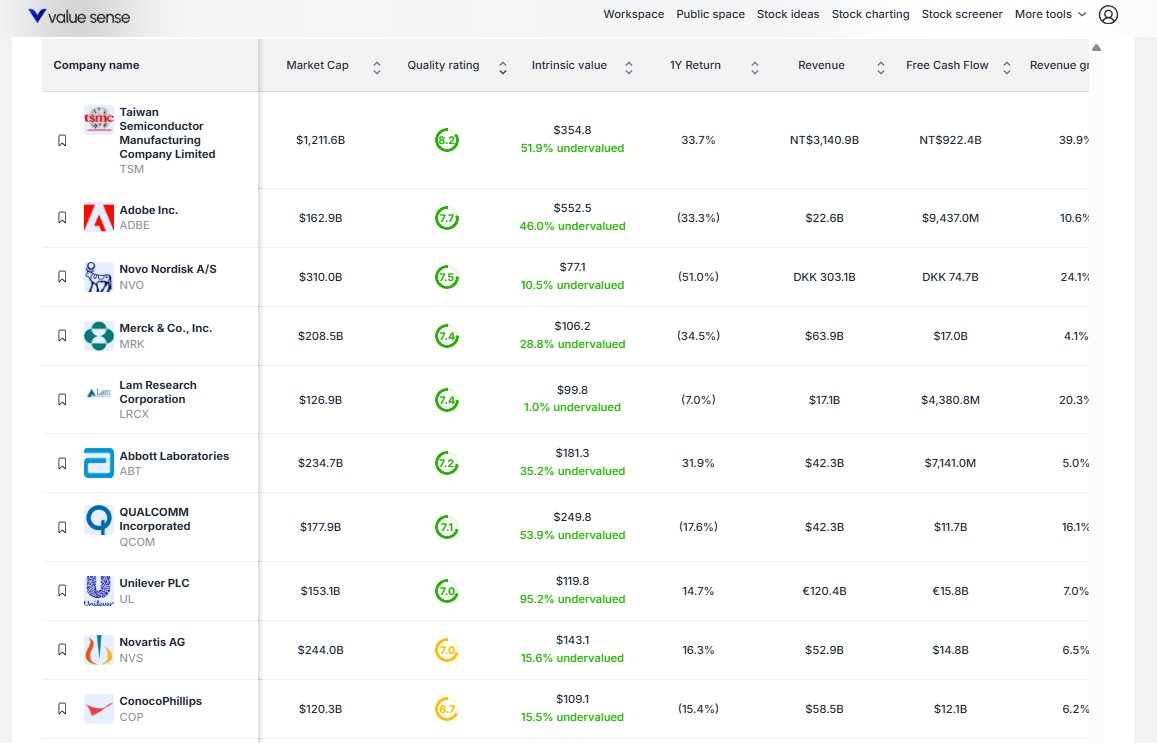Click the Lam Research company logo
The image size is (1157, 743).
(x=99, y=393)
